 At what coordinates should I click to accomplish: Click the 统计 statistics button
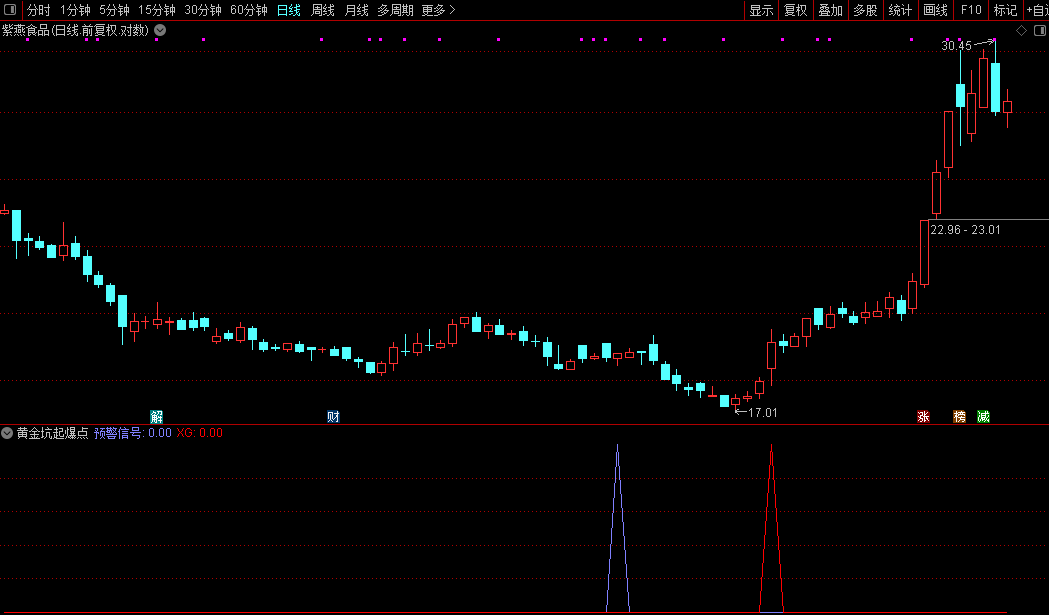pyautogui.click(x=900, y=10)
